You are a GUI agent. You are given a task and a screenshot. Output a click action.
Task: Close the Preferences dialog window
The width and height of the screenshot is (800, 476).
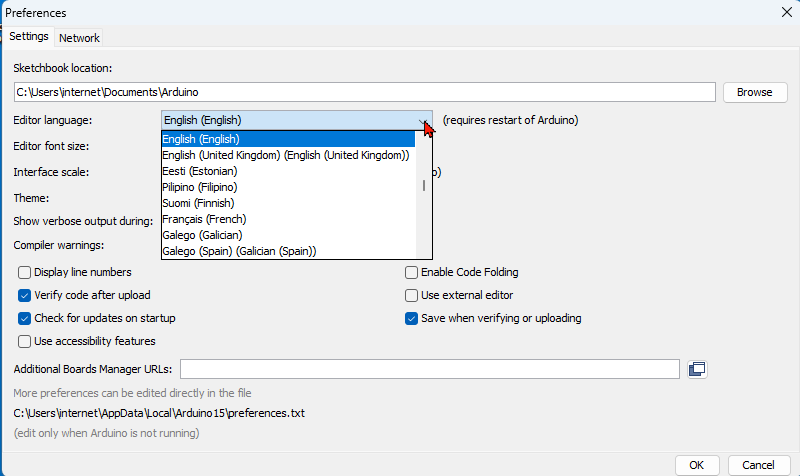click(784, 13)
